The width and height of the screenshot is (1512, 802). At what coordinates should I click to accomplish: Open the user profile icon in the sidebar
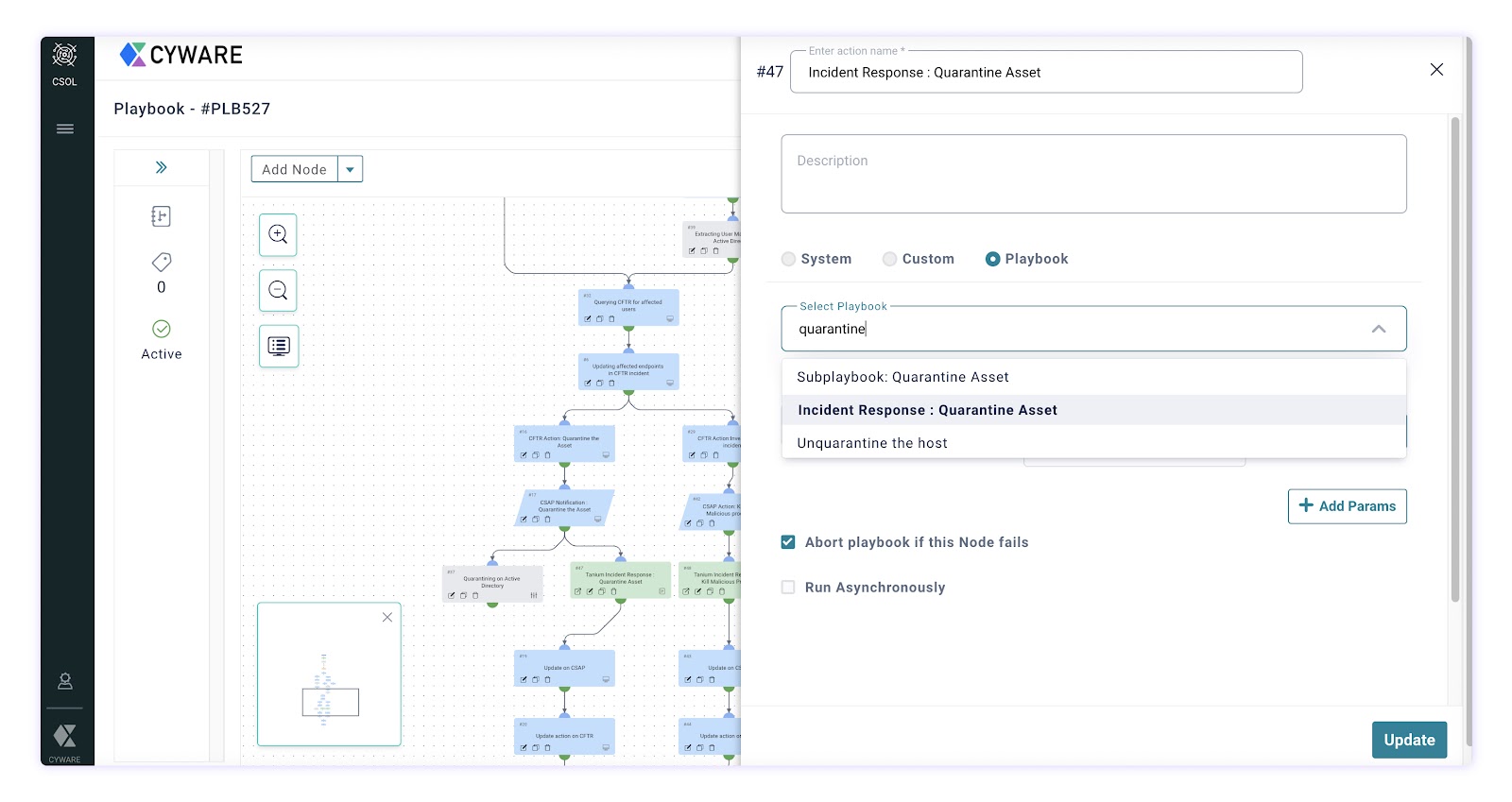tap(65, 681)
